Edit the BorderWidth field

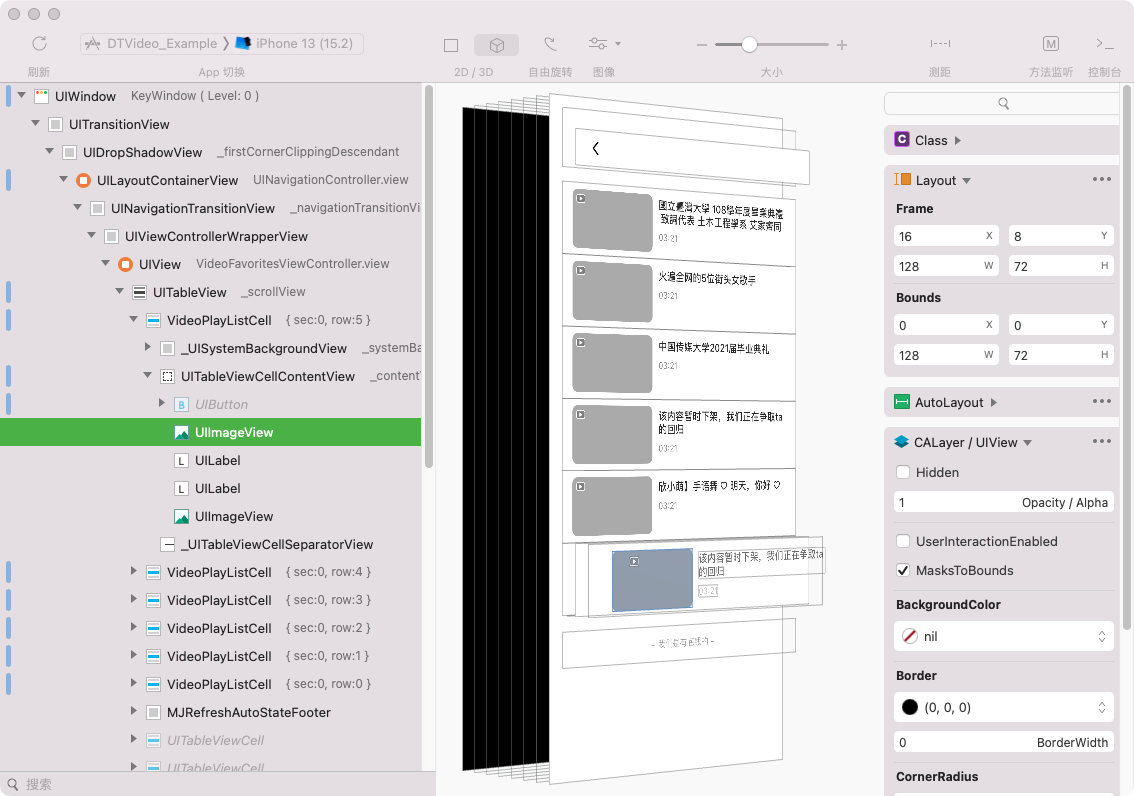1003,742
